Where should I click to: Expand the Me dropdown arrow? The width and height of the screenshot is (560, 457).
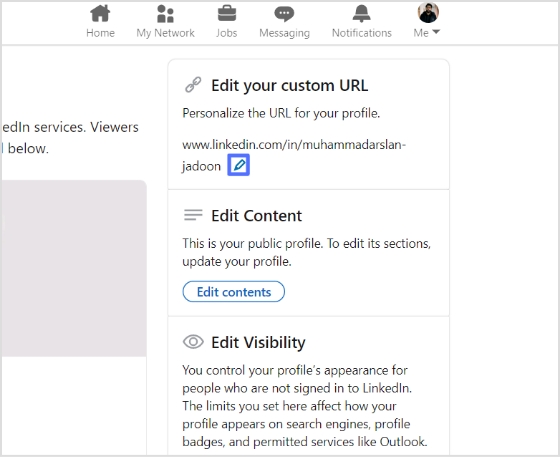[x=436, y=32]
